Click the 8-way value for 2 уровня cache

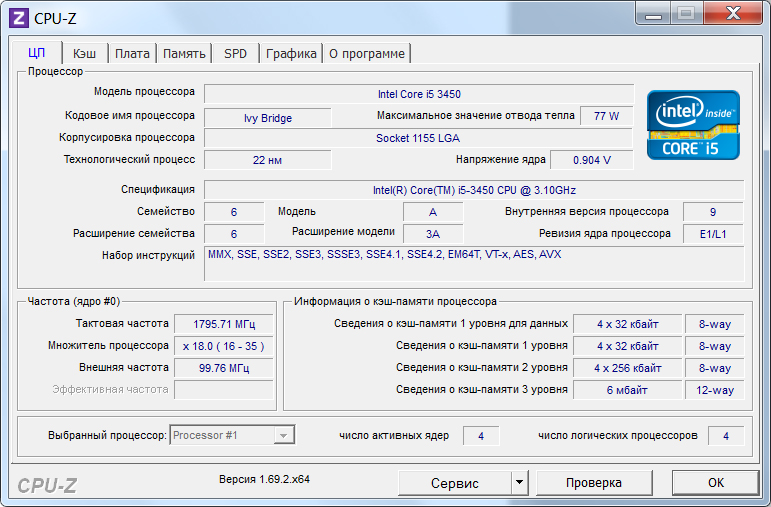(714, 368)
